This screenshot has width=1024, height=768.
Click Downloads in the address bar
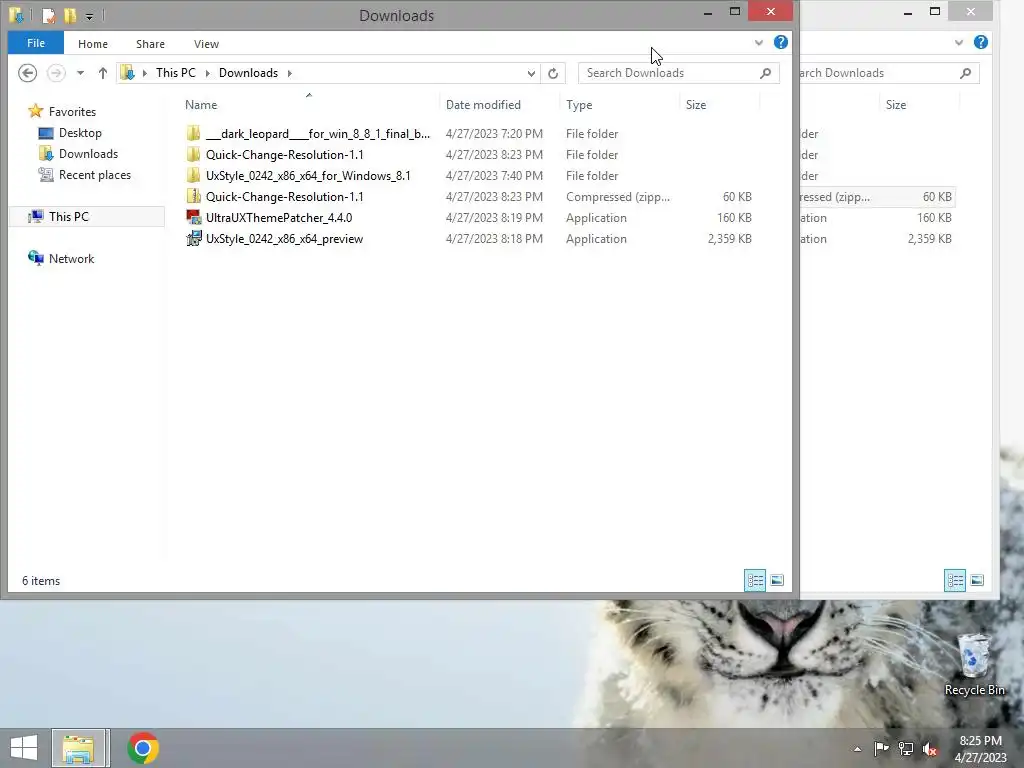click(248, 72)
